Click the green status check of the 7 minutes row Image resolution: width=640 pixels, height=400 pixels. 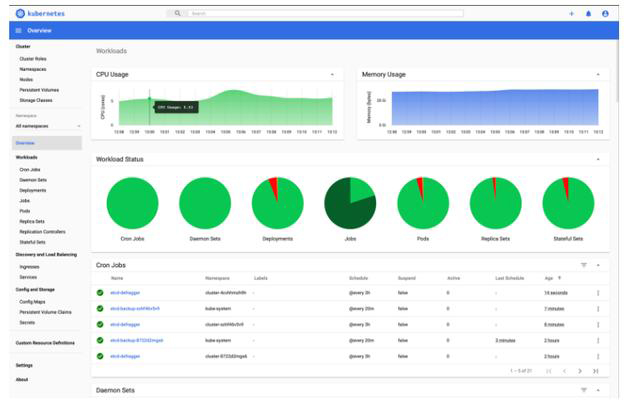coord(100,309)
